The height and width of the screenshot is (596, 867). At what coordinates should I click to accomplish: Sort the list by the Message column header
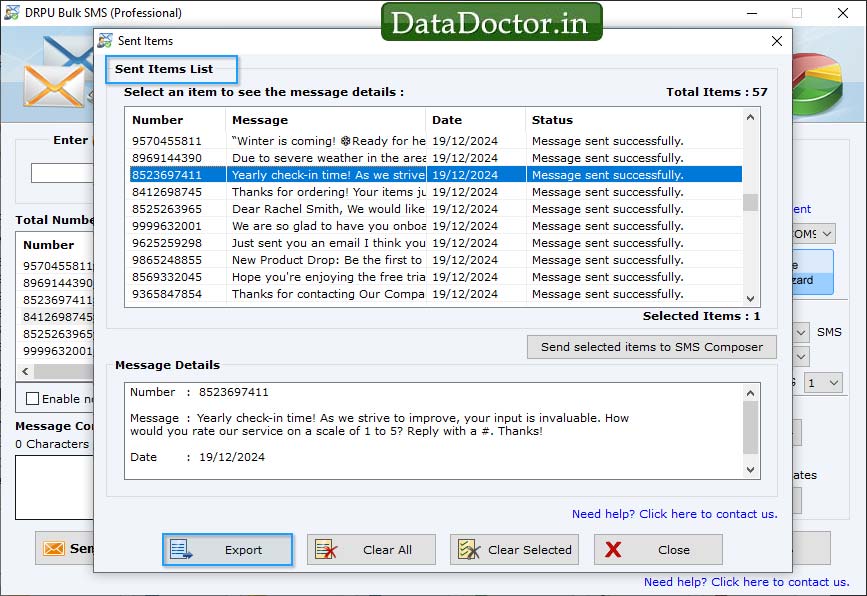point(326,120)
